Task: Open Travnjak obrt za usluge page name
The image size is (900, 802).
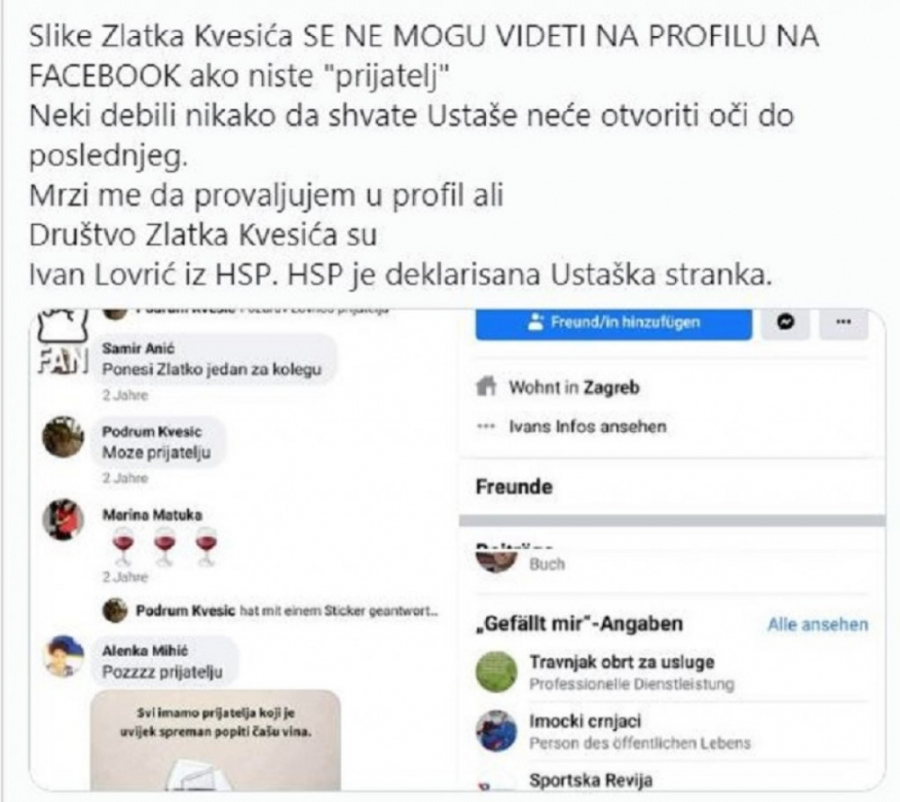Action: tap(622, 662)
